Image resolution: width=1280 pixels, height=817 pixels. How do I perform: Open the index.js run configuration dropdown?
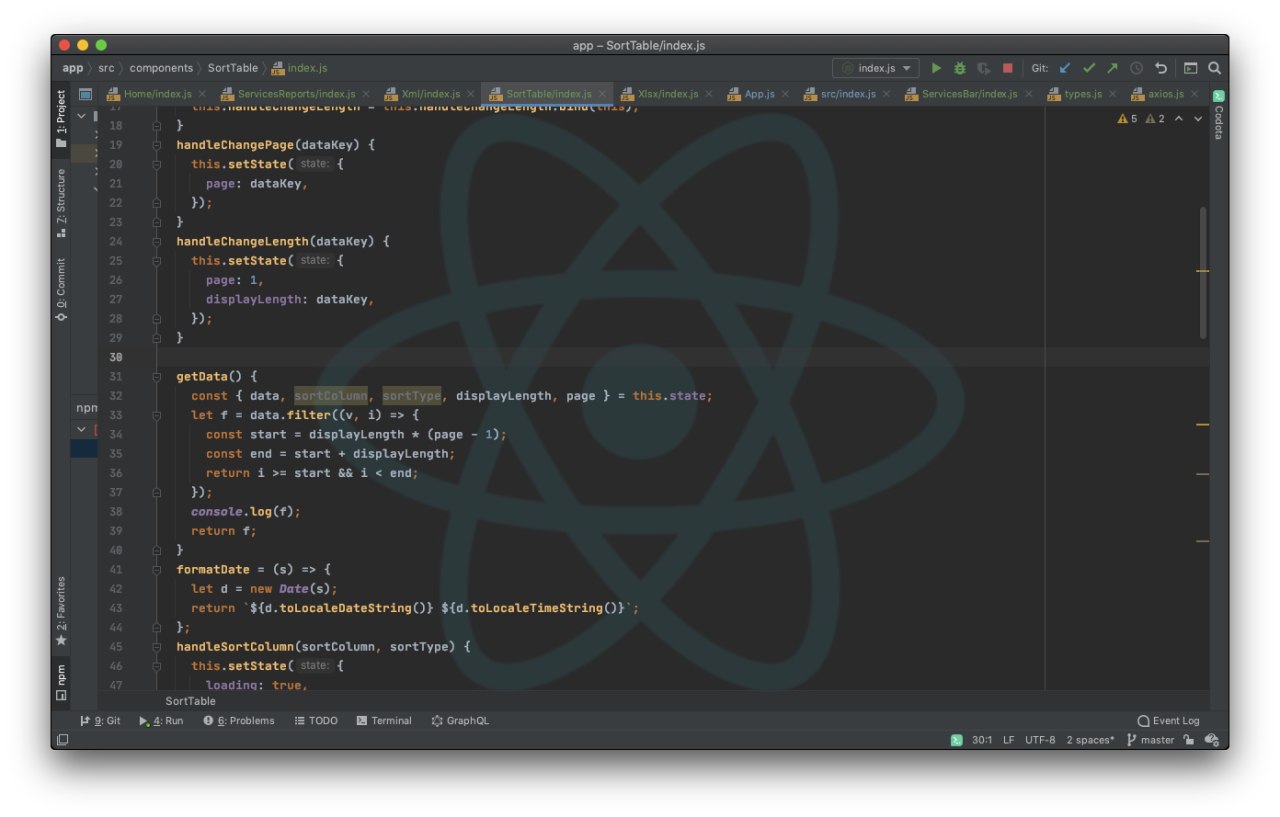pyautogui.click(x=876, y=68)
